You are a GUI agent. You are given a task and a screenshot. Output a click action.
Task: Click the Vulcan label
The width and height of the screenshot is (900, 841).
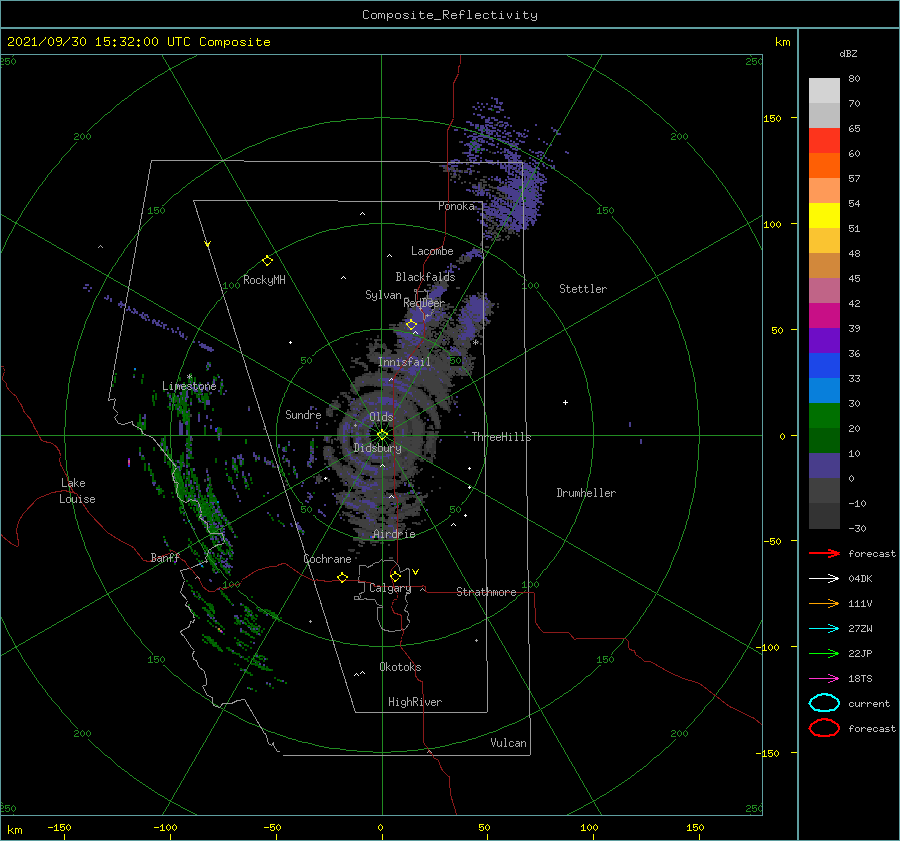508,743
